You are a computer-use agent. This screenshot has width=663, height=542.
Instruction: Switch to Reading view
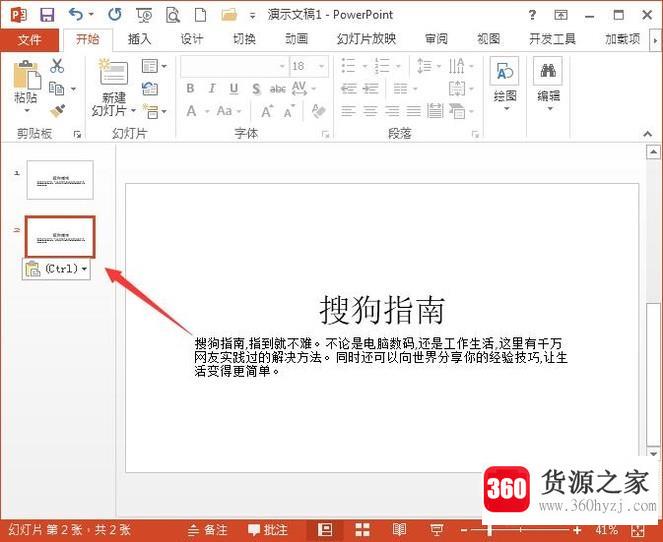coord(399,529)
